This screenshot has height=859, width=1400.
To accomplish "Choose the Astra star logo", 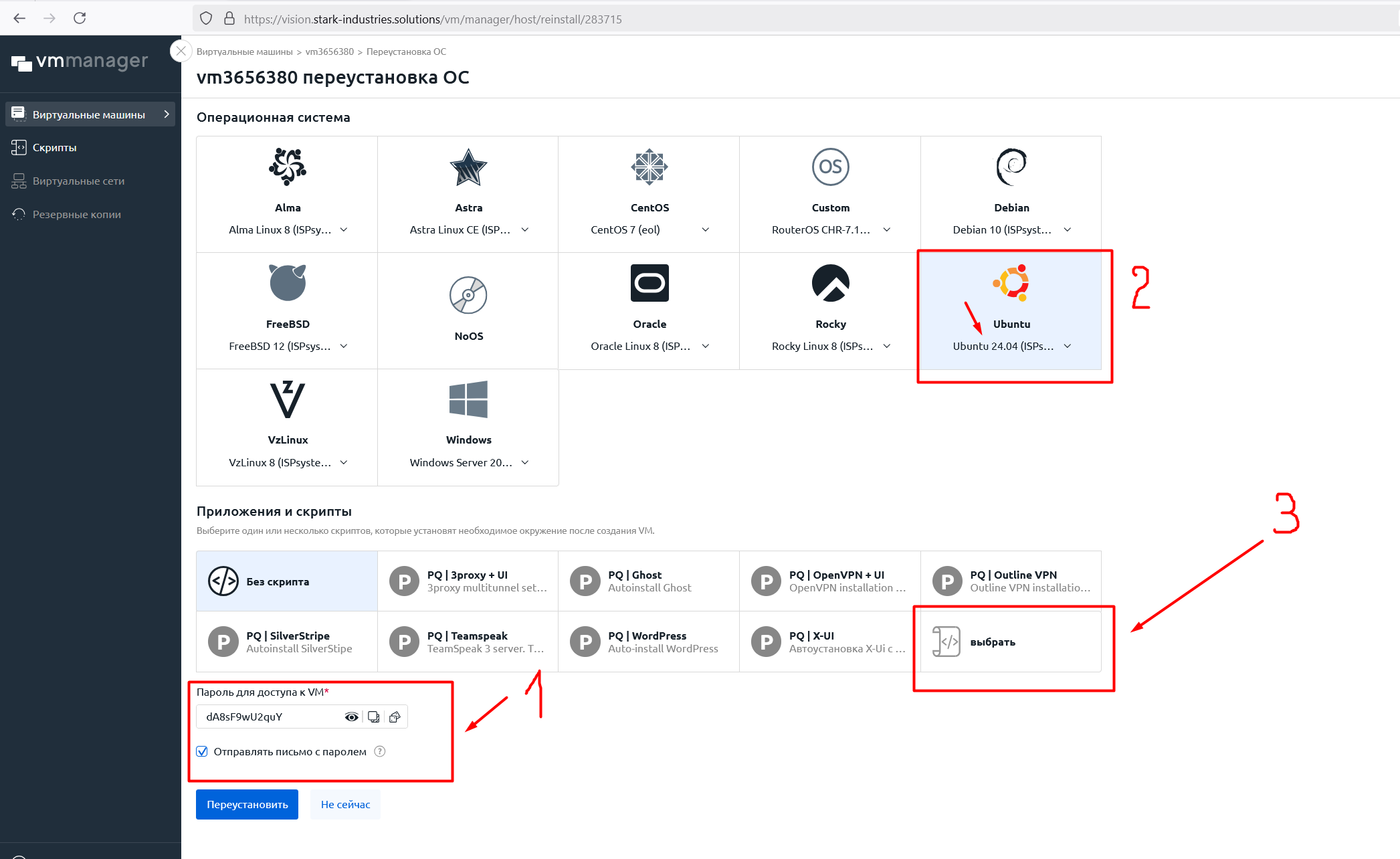I will [x=468, y=167].
